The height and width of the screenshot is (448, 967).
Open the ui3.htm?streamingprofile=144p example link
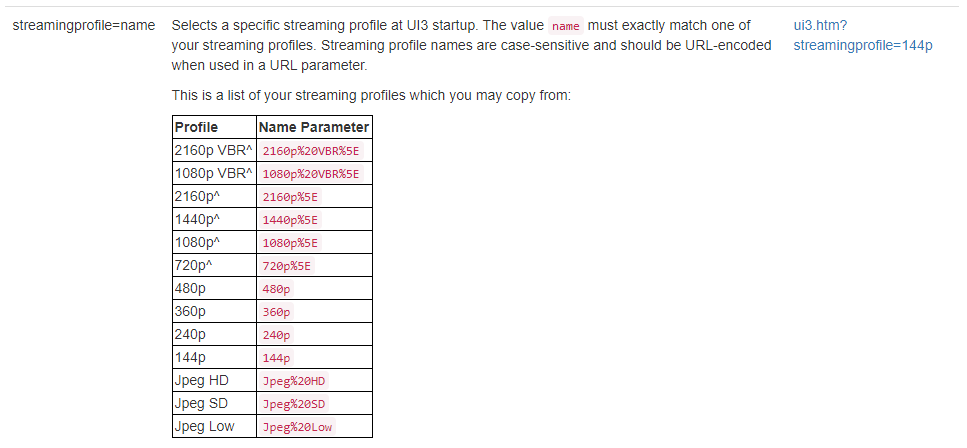[x=863, y=36]
